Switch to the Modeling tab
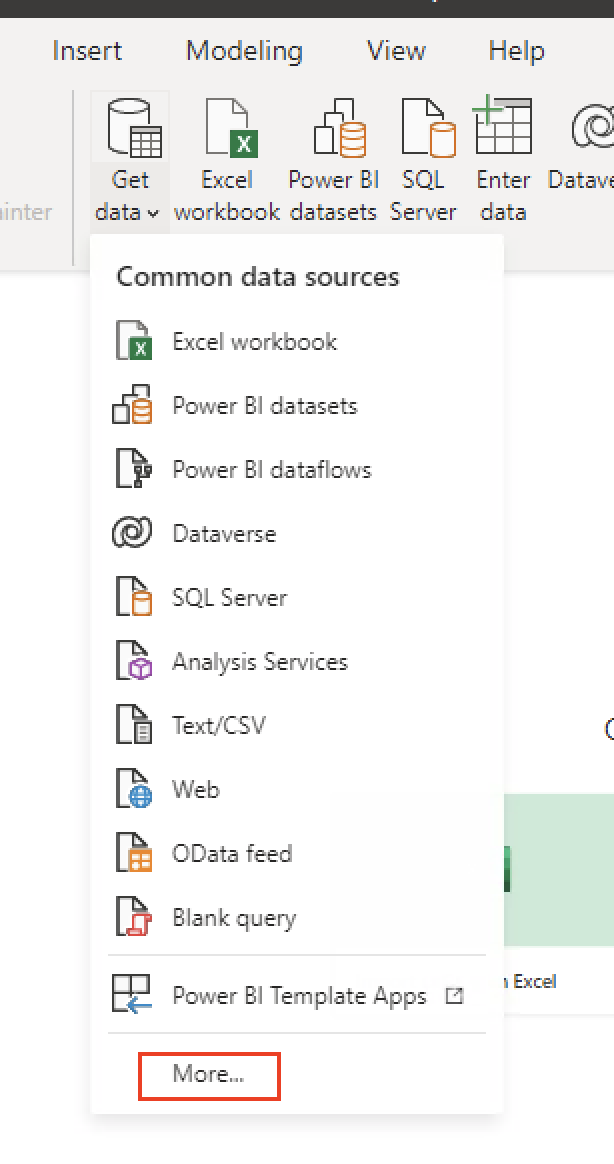The width and height of the screenshot is (614, 1164). click(x=244, y=51)
